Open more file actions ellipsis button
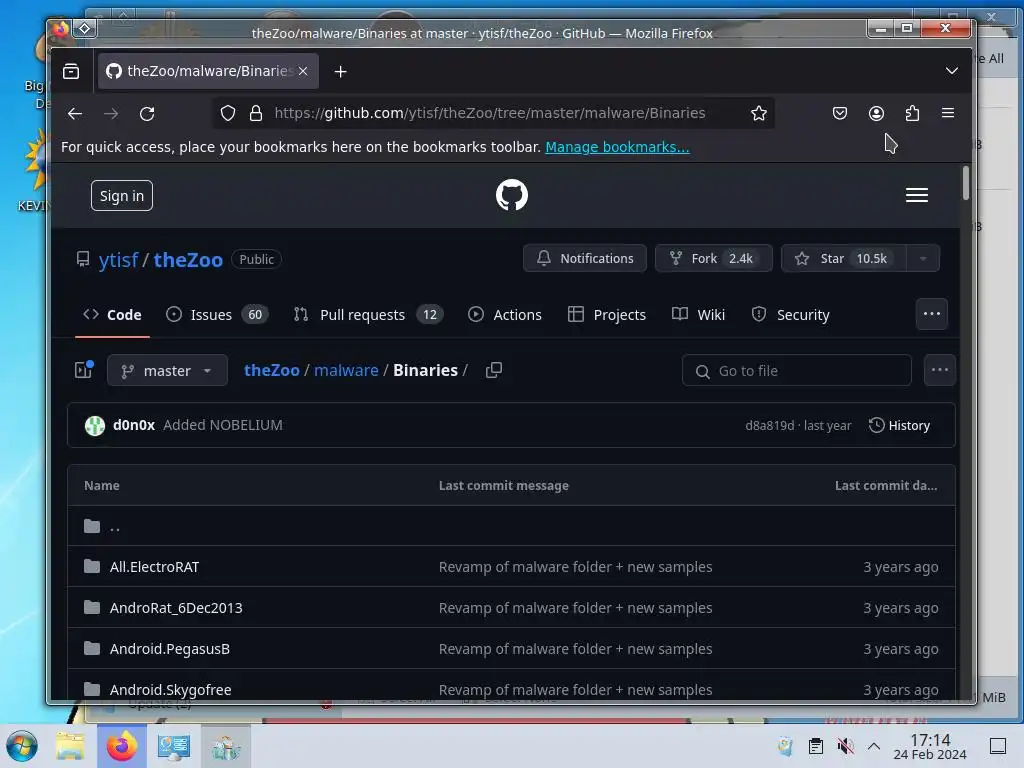 tap(940, 370)
